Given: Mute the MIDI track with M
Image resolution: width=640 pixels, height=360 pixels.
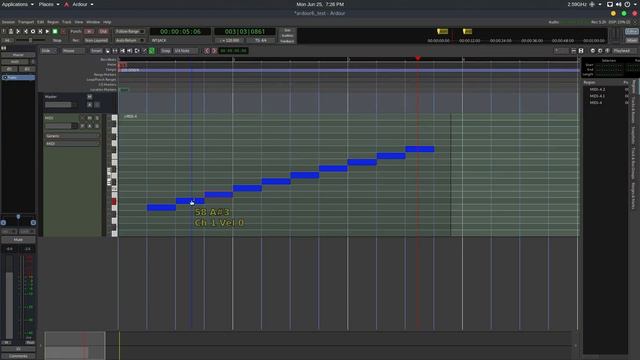Looking at the screenshot, I should pos(89,118).
